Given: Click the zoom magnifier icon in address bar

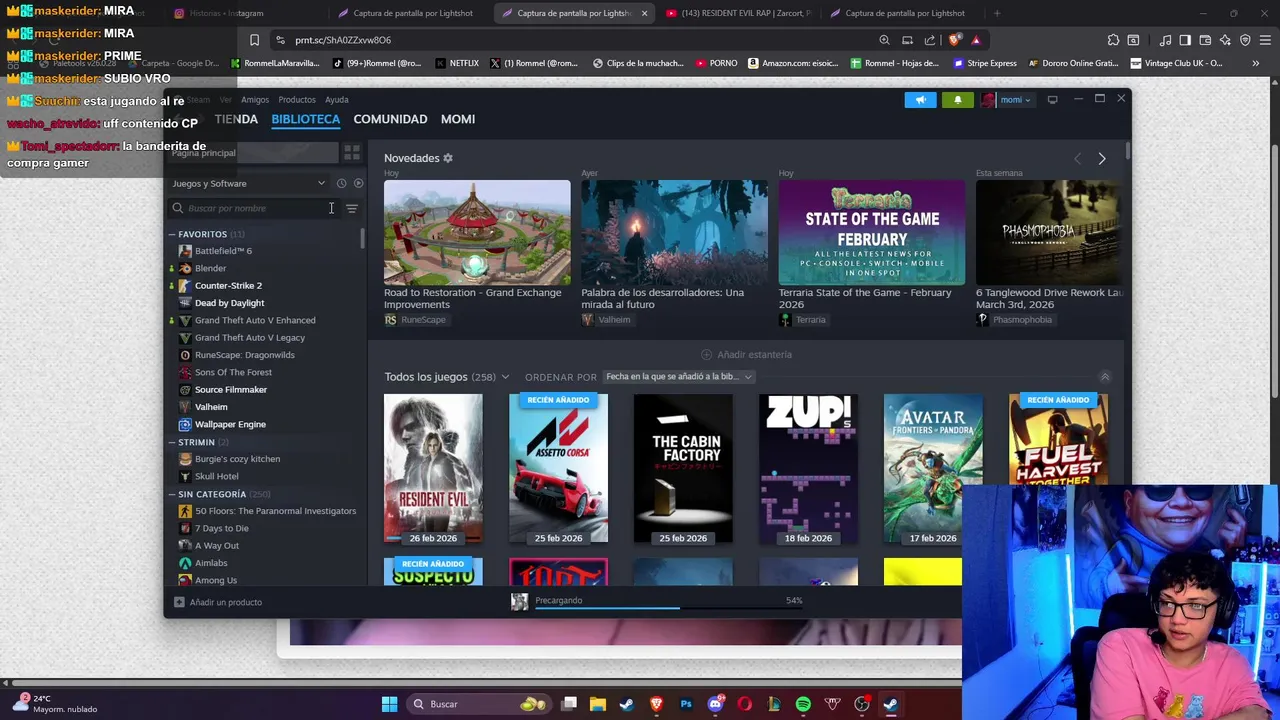Looking at the screenshot, I should point(884,40).
